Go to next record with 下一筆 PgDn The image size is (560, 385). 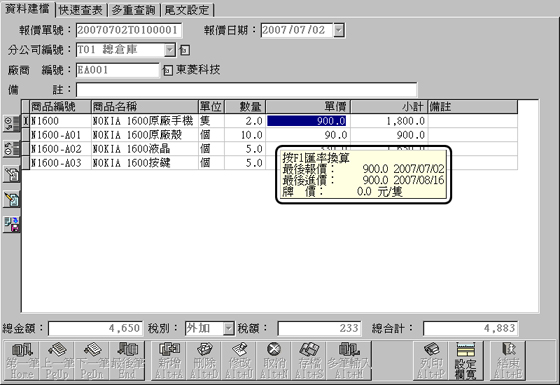[92, 361]
